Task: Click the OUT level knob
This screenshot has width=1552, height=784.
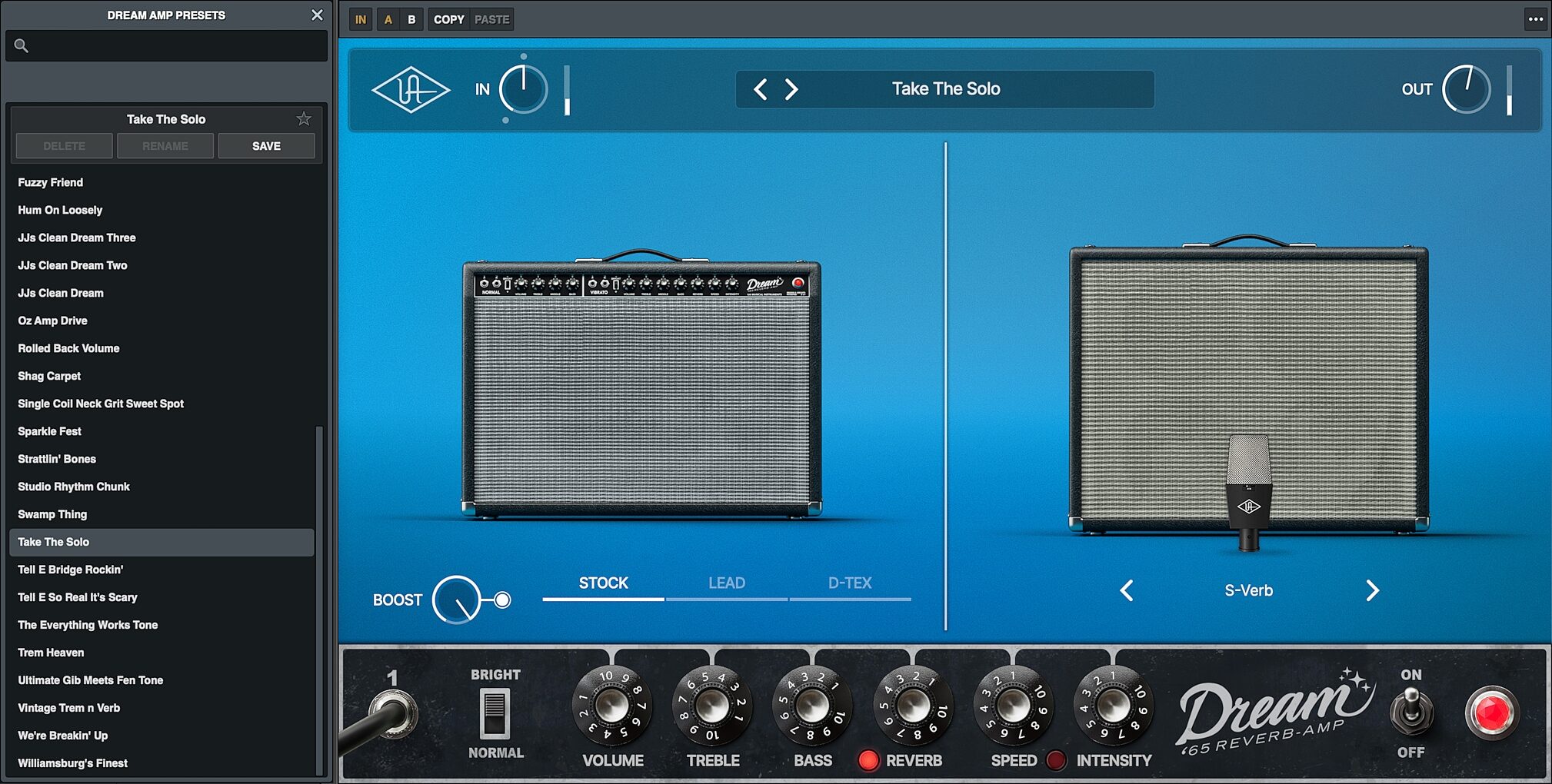Action: click(1467, 90)
